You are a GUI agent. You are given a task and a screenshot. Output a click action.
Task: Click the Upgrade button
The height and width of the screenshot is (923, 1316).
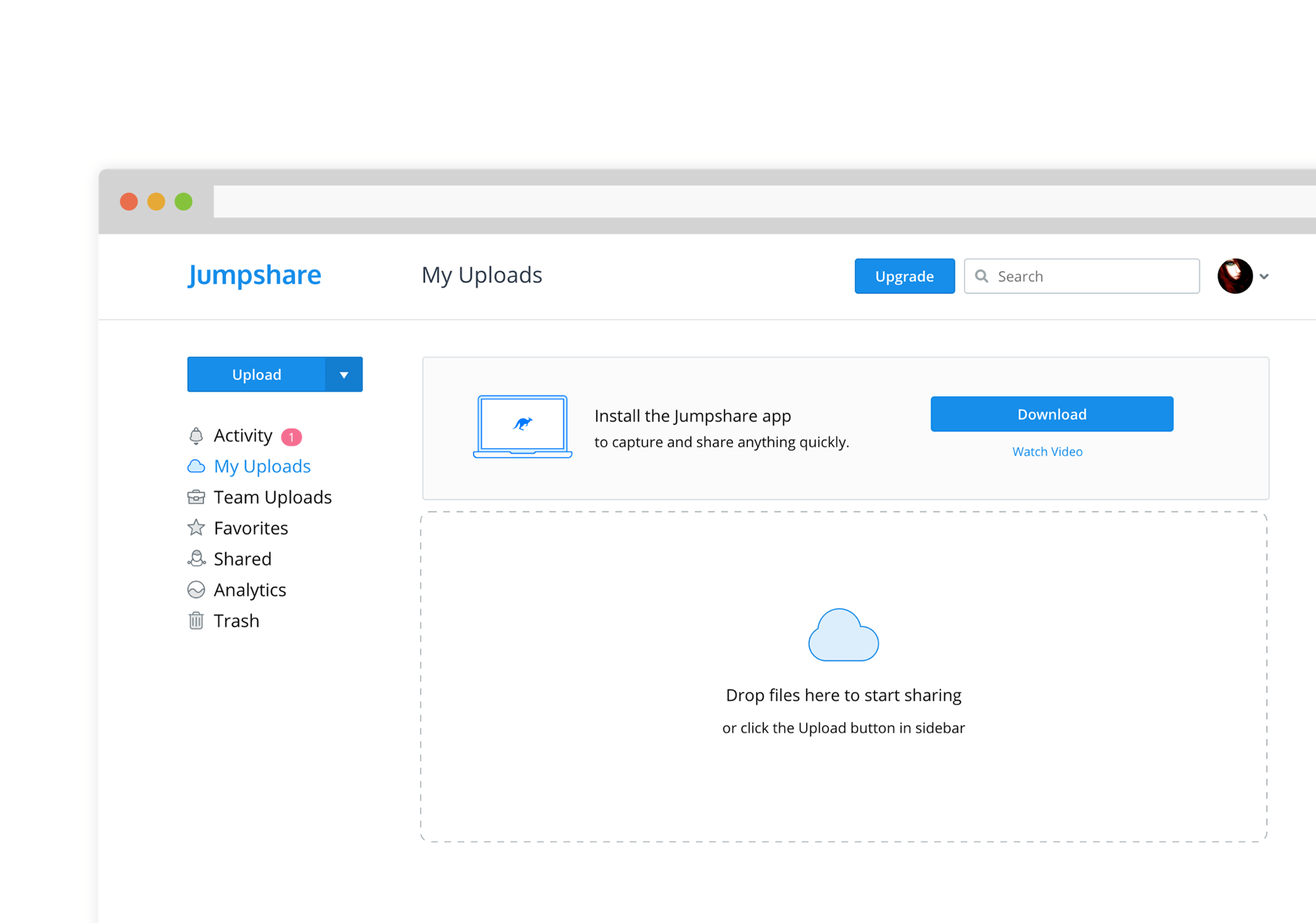pyautogui.click(x=904, y=276)
